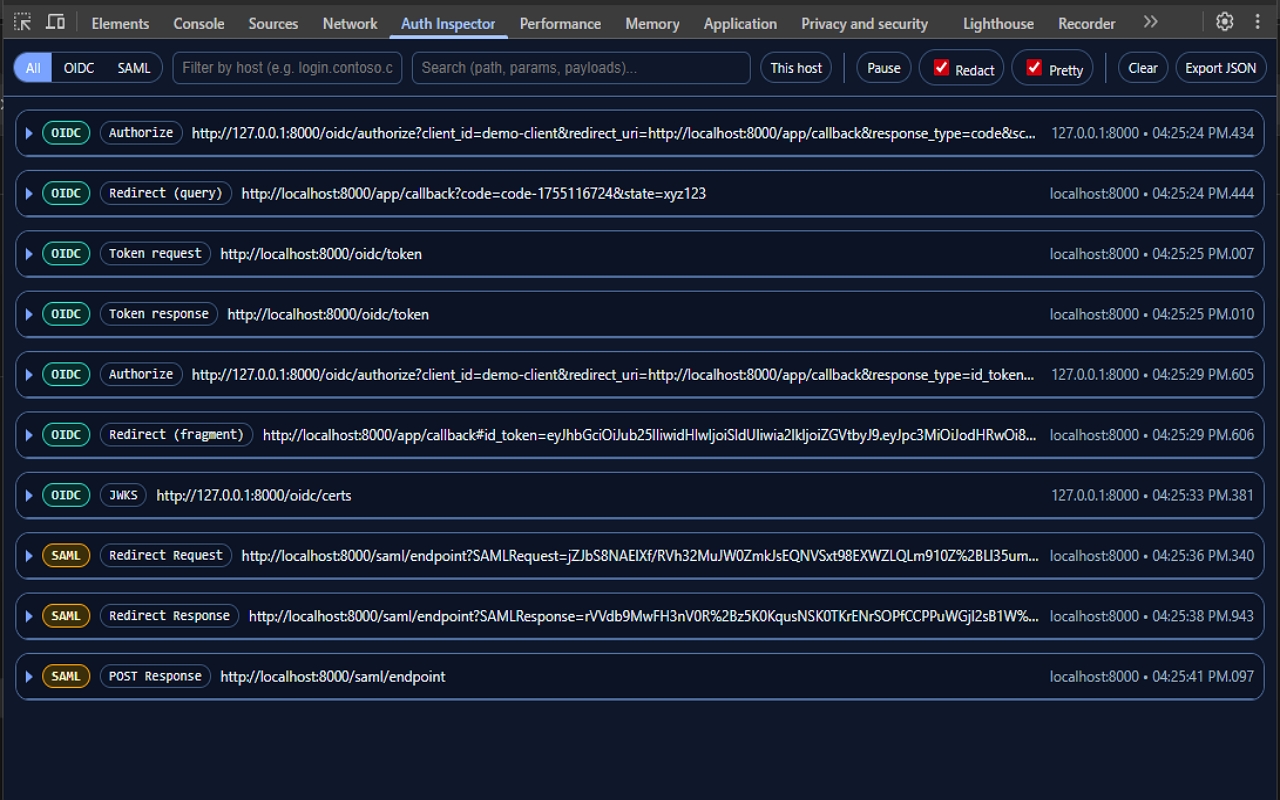Select the inspect element cursor icon
This screenshot has width=1280, height=800.
pos(20,21)
